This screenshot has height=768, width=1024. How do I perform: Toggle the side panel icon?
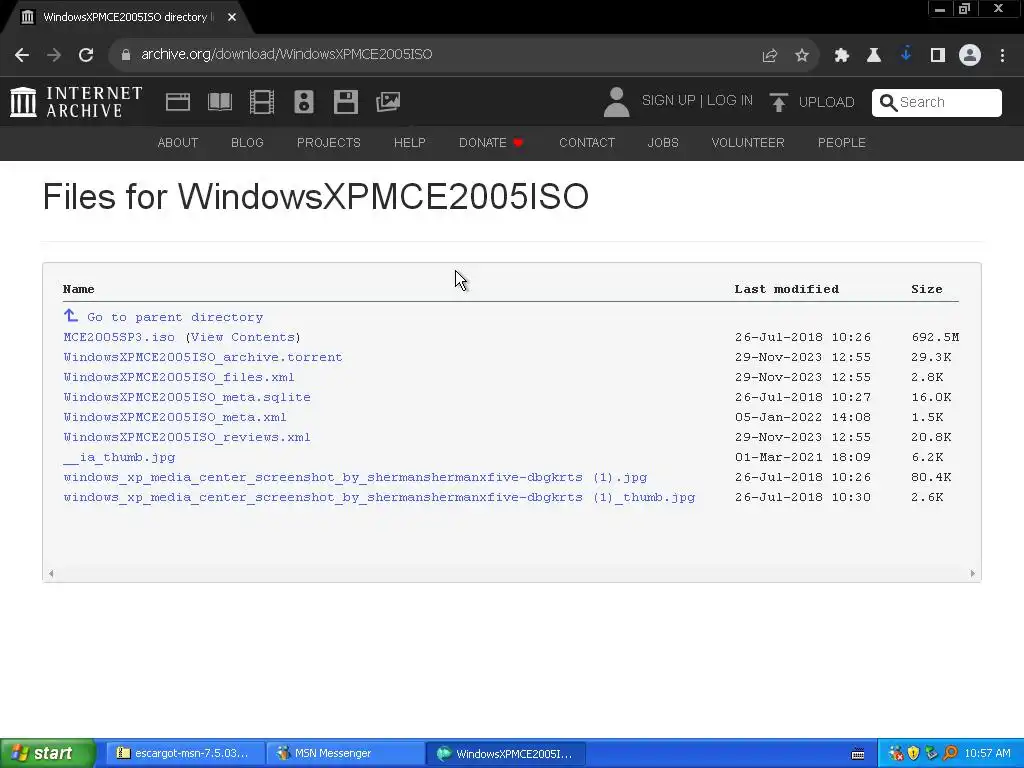point(938,56)
